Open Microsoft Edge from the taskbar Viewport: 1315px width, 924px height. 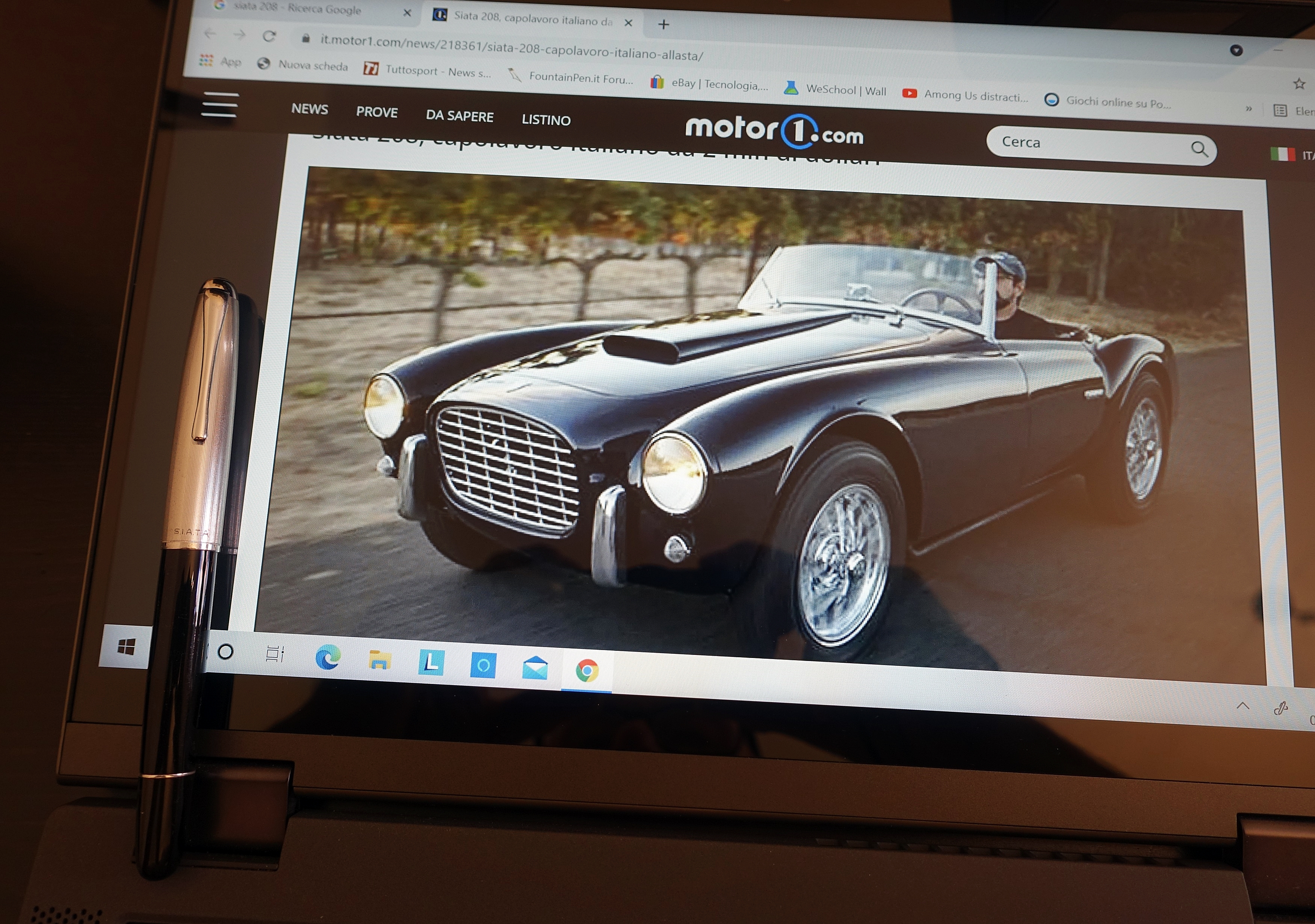328,657
